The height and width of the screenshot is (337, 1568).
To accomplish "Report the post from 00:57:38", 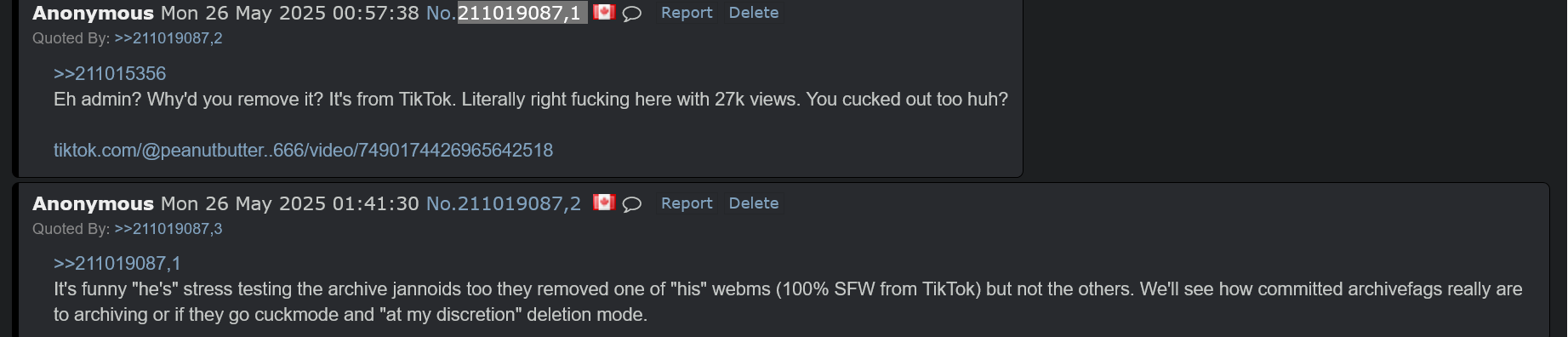I will [x=687, y=13].
